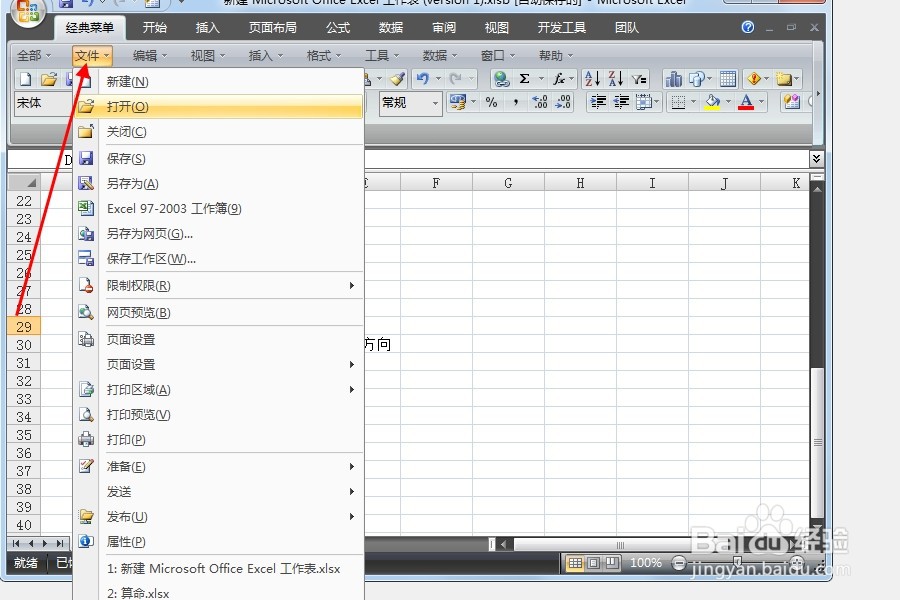
Task: Click the Office button orb
Action: 28,13
